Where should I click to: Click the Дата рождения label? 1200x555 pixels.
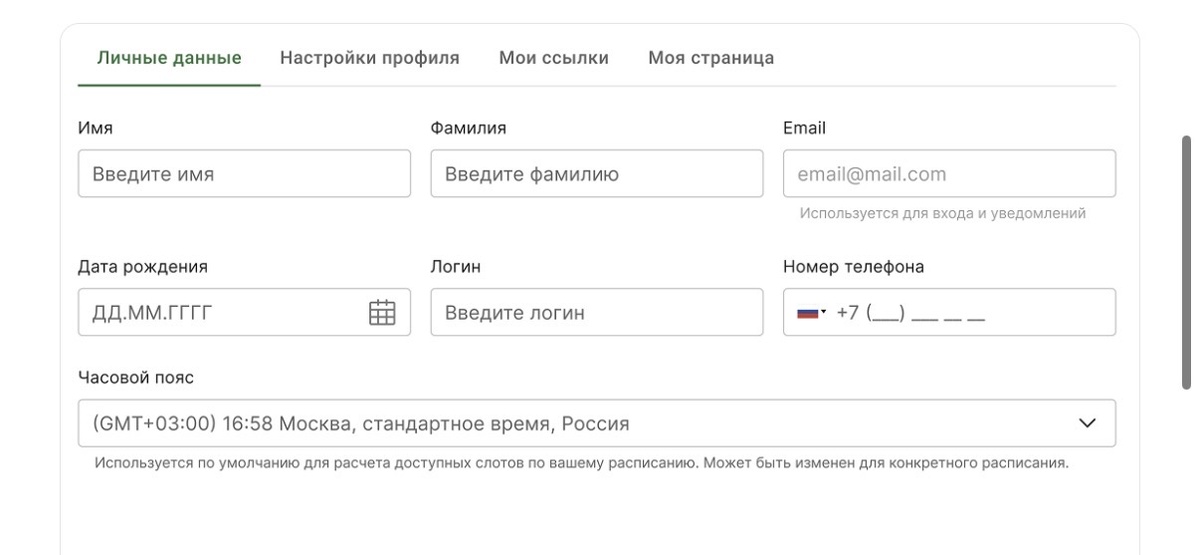click(x=143, y=267)
